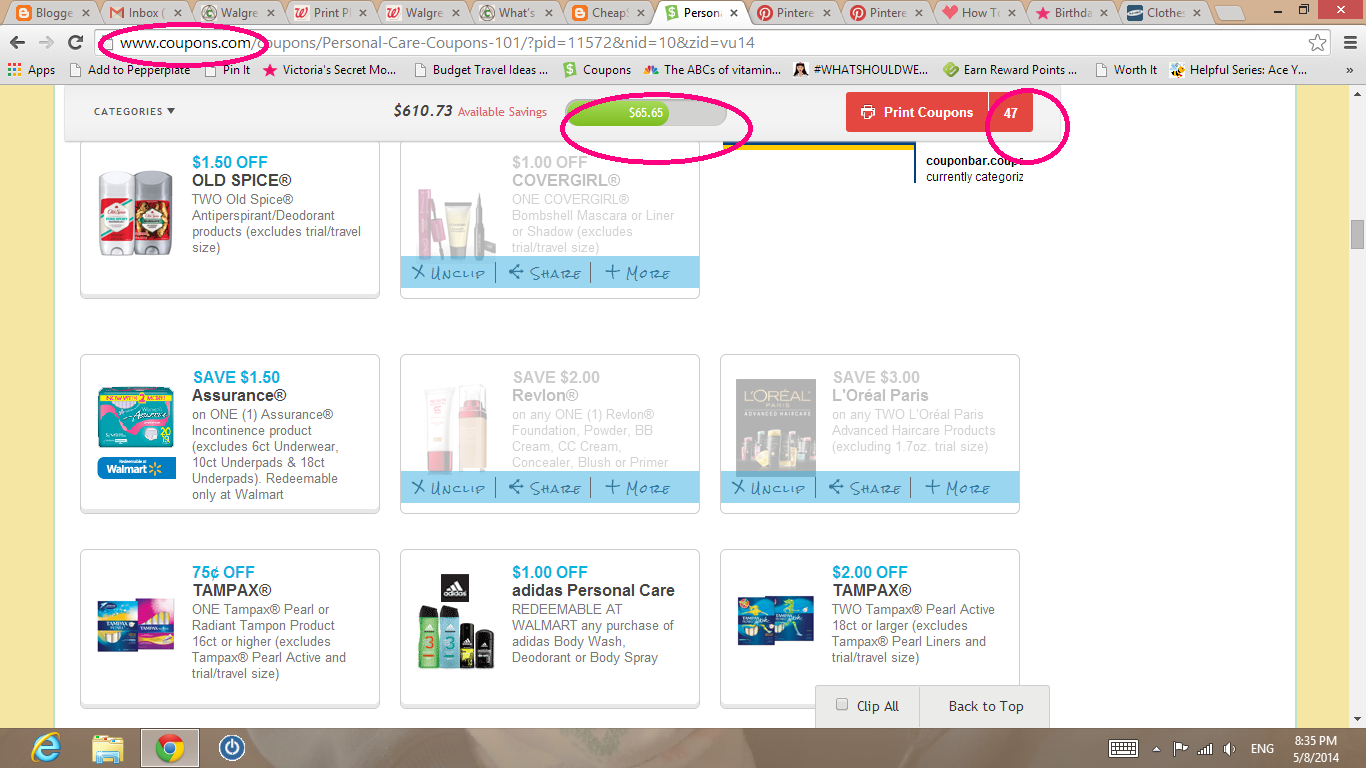Screen dimensions: 1366x768
Task: Click the "SAVE $1.50" Assurance text
Action: click(x=237, y=378)
